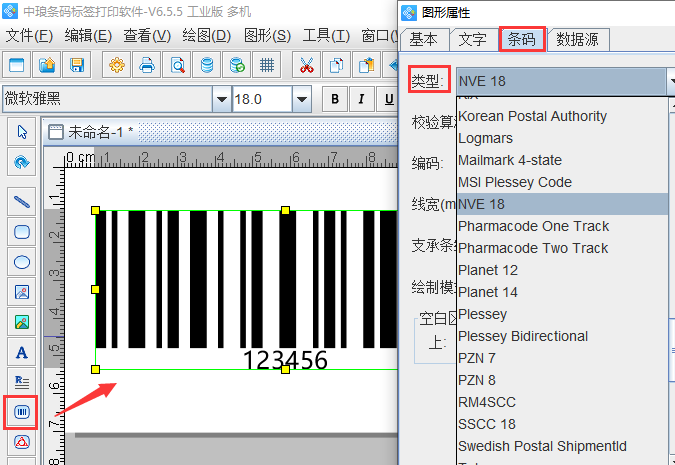Select the 未命名-1 document tab
This screenshot has height=465, width=675.
pyautogui.click(x=91, y=132)
